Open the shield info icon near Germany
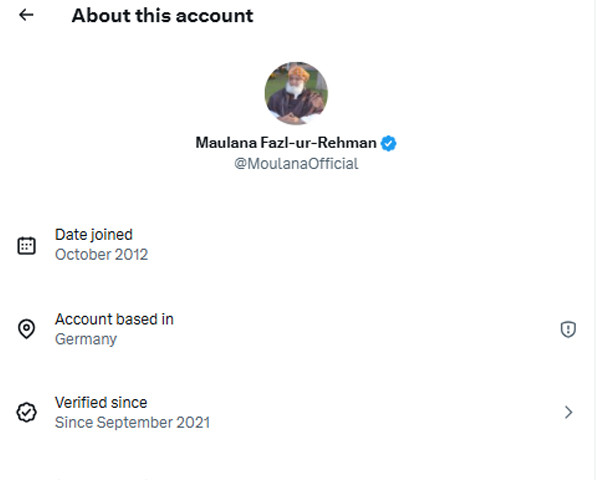Image resolution: width=600 pixels, height=480 pixels. coord(568,329)
